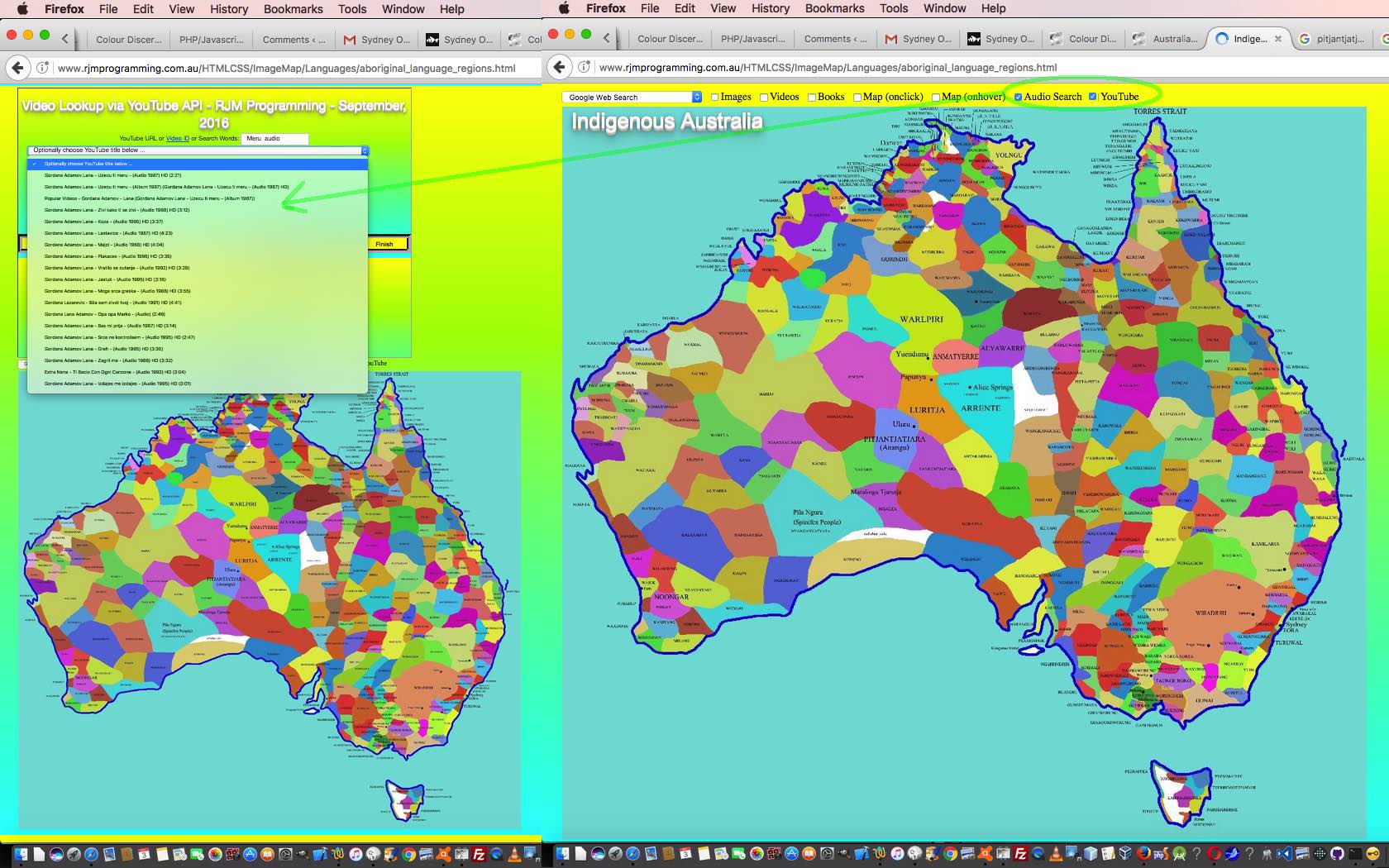This screenshot has height=868, width=1389.
Task: Click the Video ID link
Action: [177, 139]
